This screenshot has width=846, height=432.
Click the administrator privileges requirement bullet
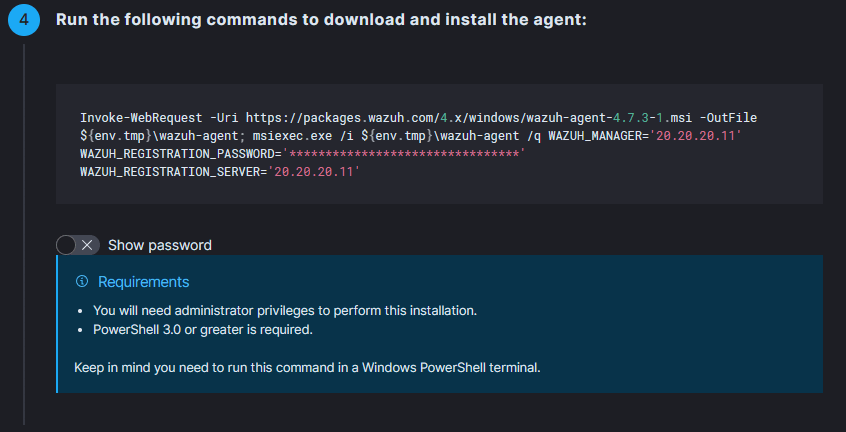(x=284, y=310)
